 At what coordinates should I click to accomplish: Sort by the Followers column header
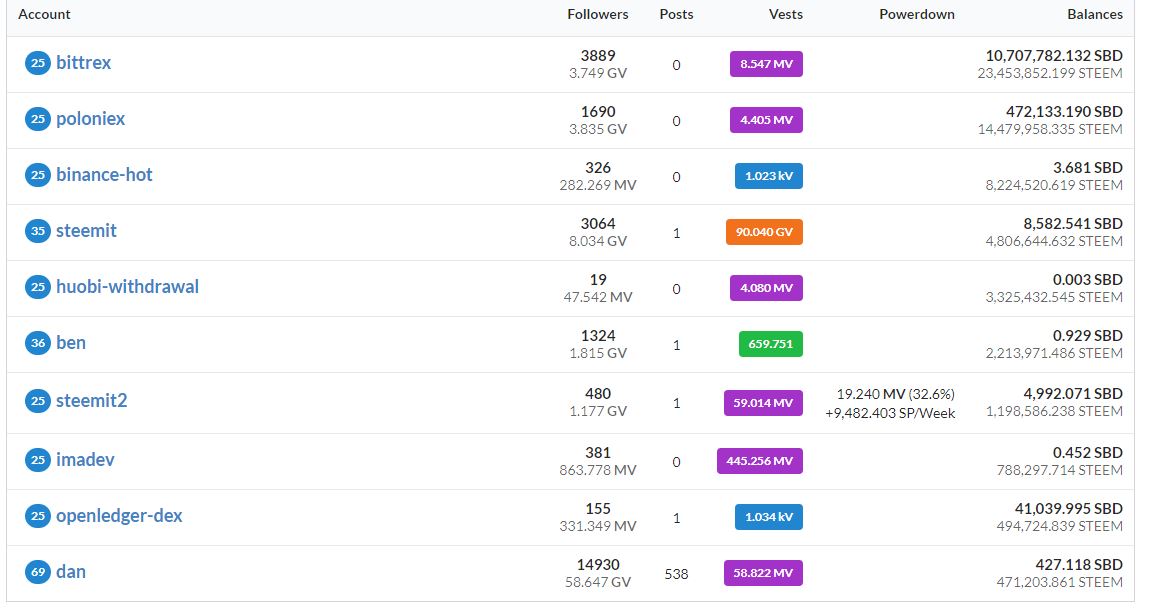coord(597,14)
